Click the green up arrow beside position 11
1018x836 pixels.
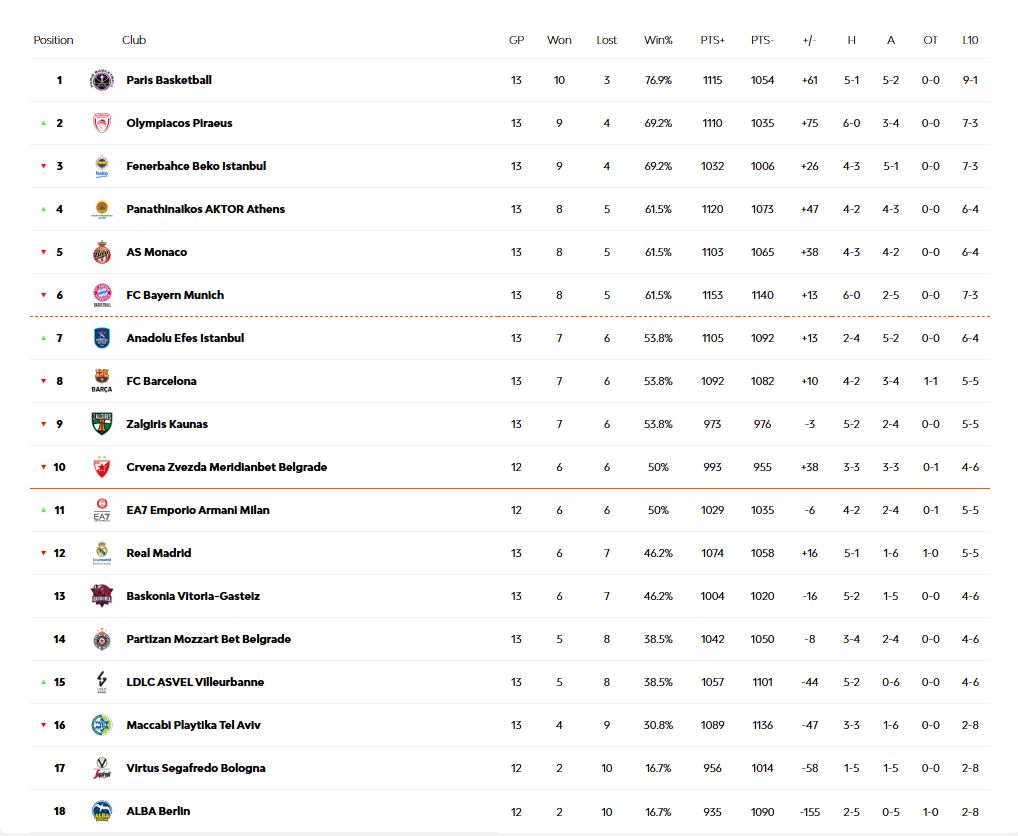coord(43,510)
